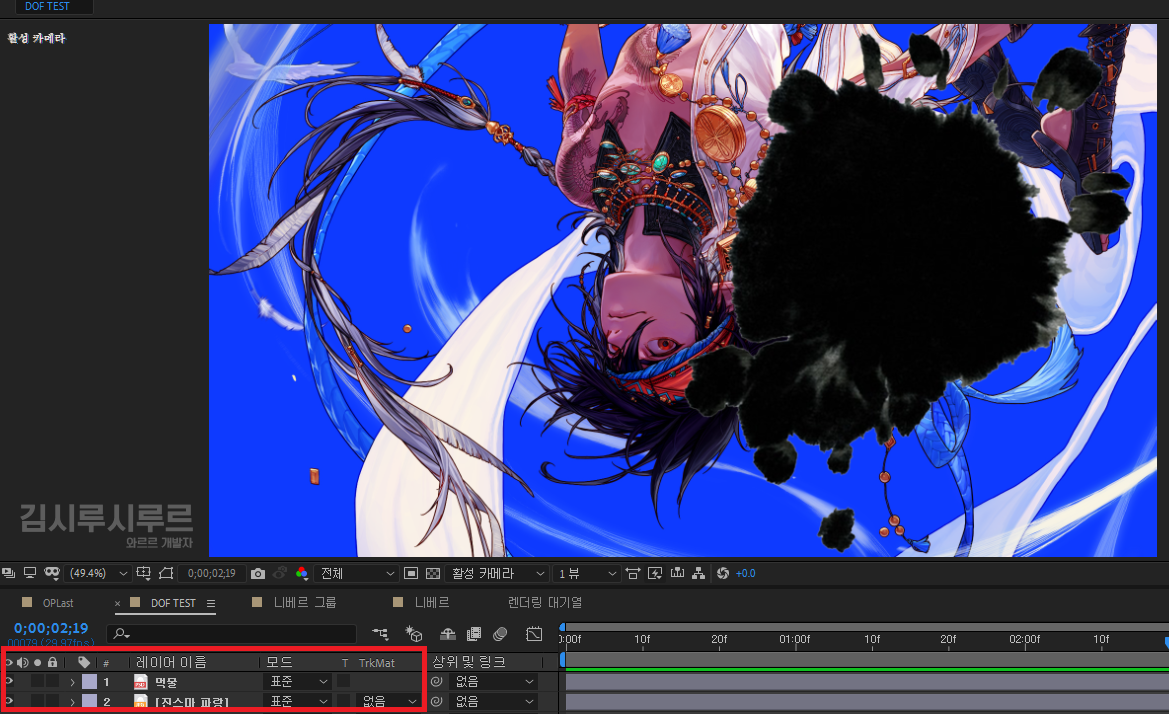Toggle pixel aspect ratio correction icon
The height and width of the screenshot is (714, 1169).
click(x=633, y=573)
